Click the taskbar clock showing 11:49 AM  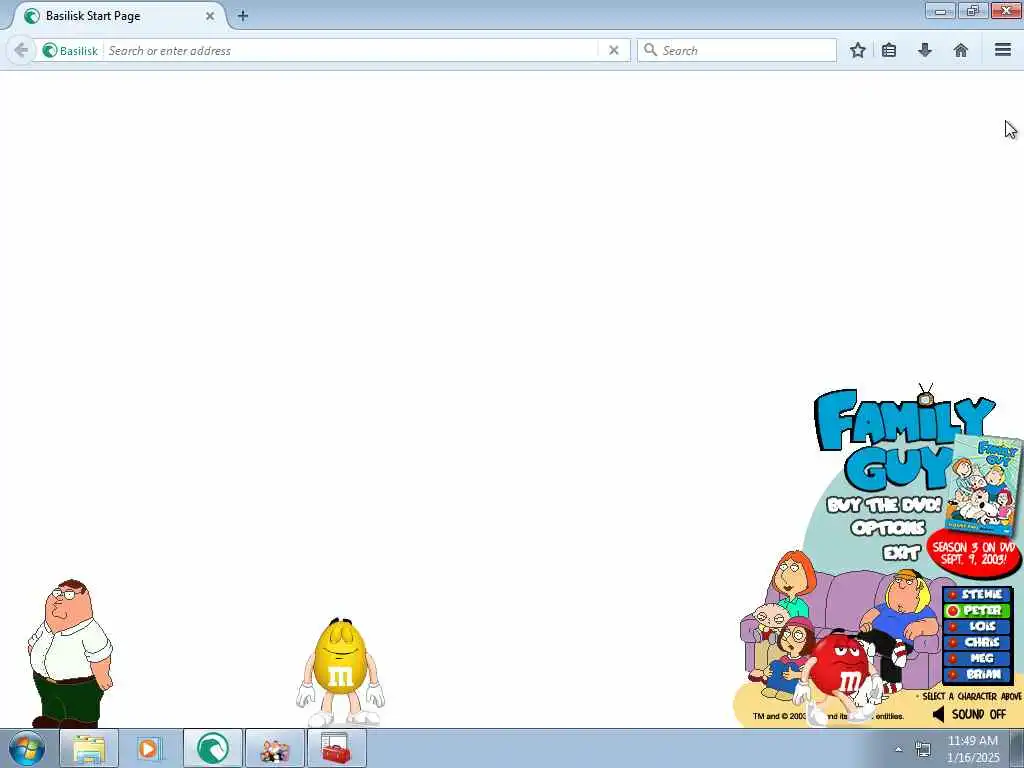pyautogui.click(x=973, y=748)
